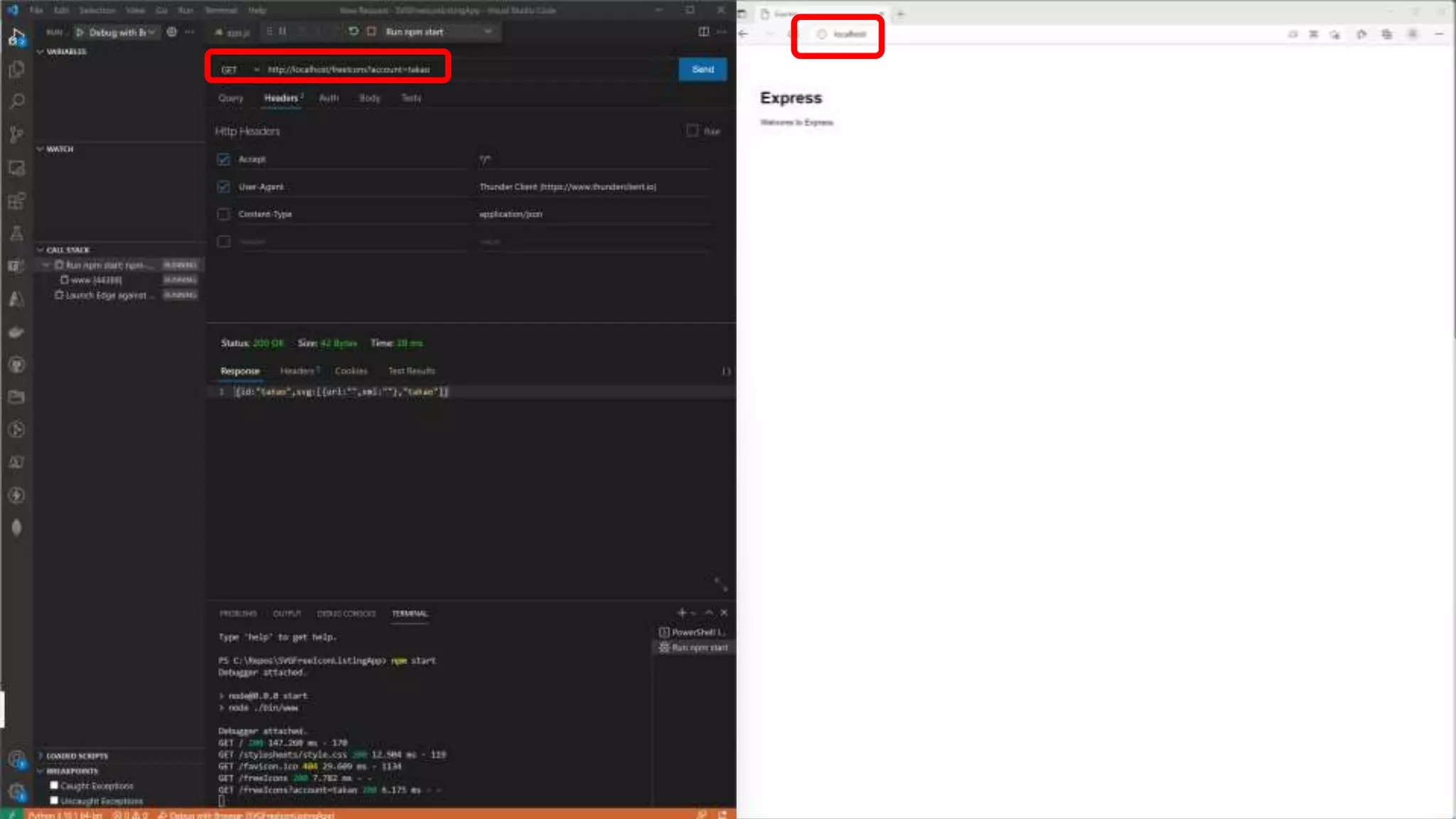
Task: Open the Search icon in activity bar
Action: [x=16, y=101]
